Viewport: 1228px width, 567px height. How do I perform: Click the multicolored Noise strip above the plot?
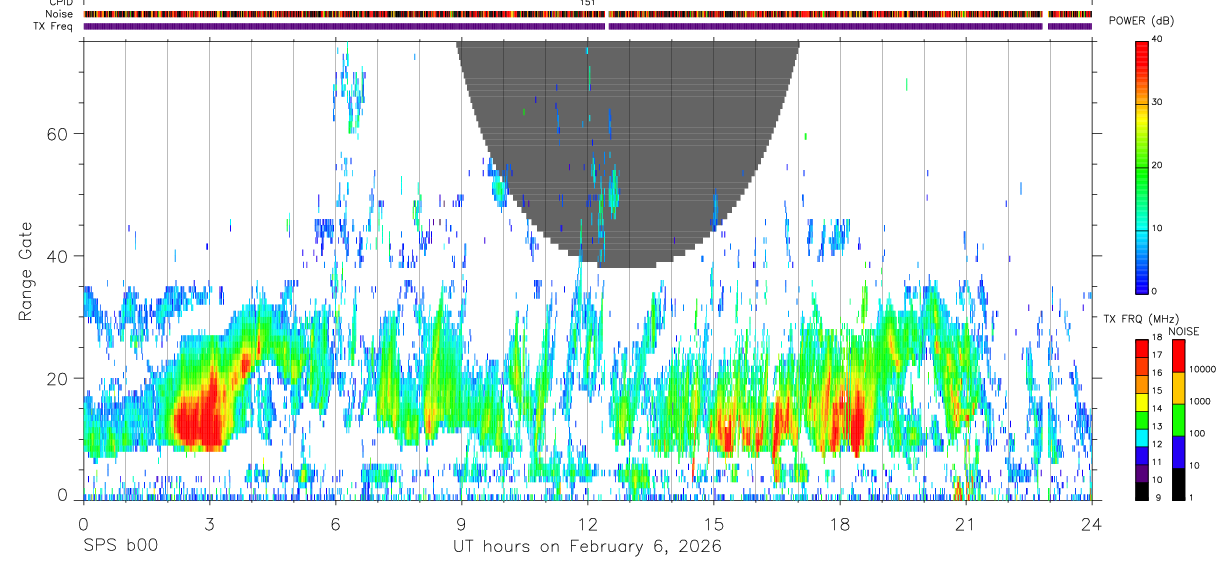(588, 14)
